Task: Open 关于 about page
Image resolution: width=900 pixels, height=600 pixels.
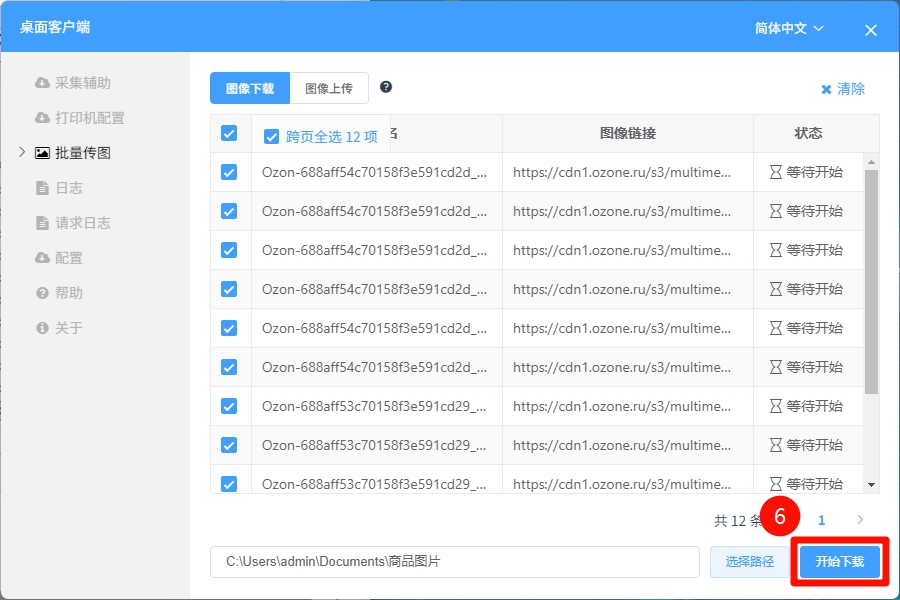Action: click(x=68, y=328)
